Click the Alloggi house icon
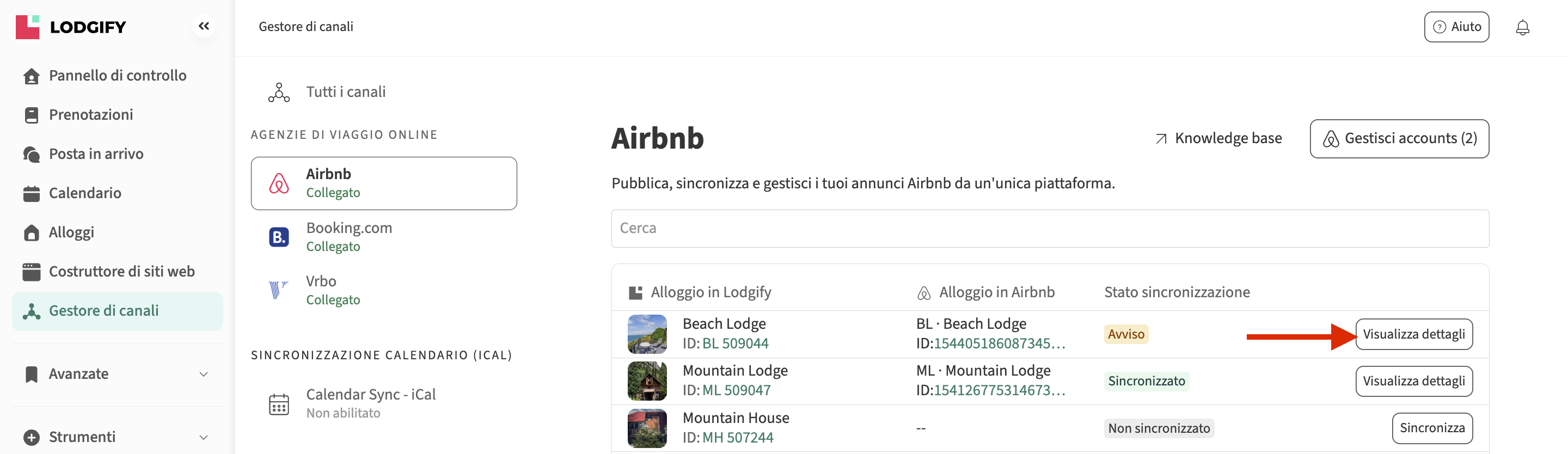Viewport: 1568px width, 454px height. coord(31,232)
